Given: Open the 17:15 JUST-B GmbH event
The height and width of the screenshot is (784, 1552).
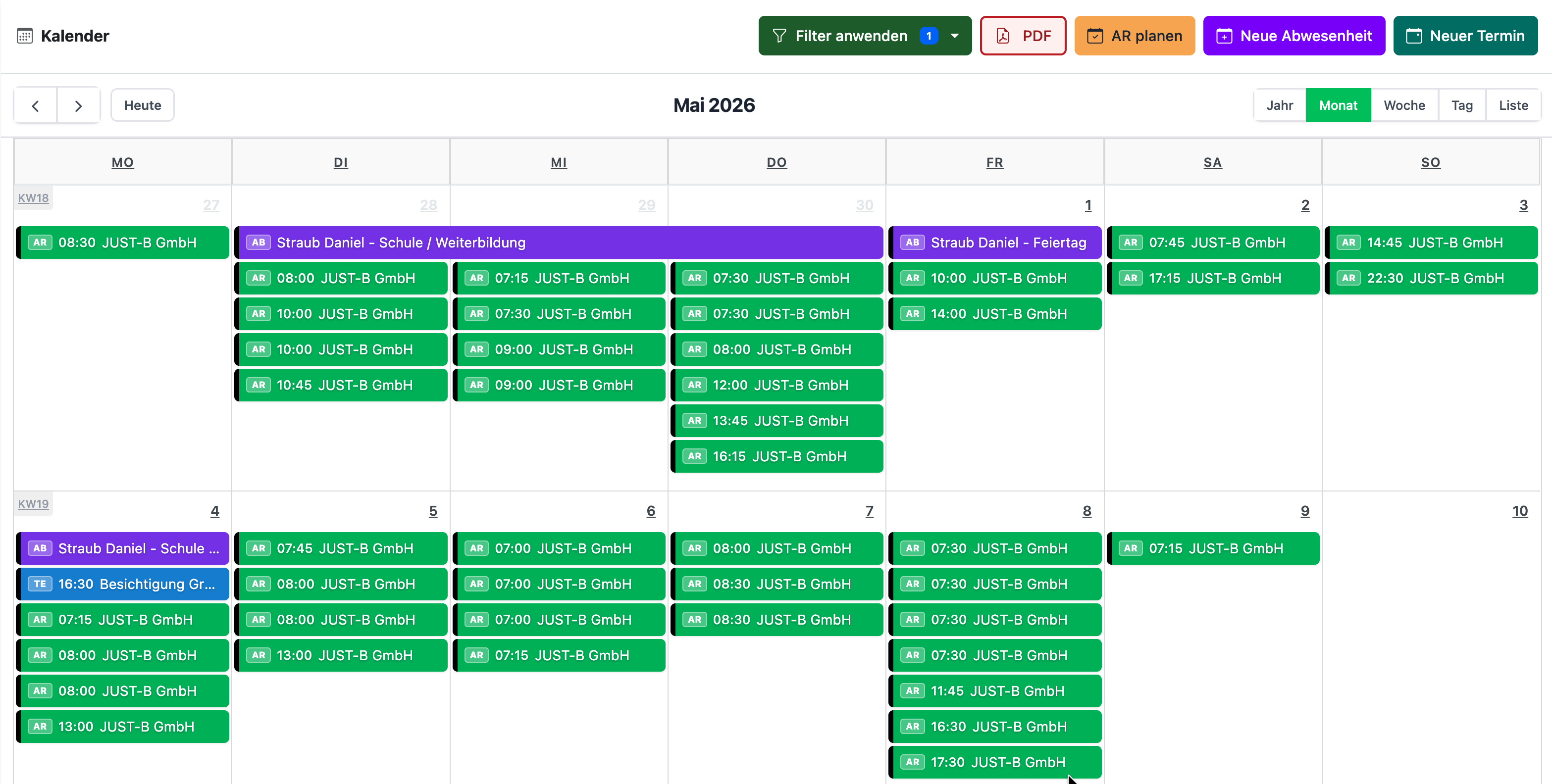Looking at the screenshot, I should click(1213, 278).
